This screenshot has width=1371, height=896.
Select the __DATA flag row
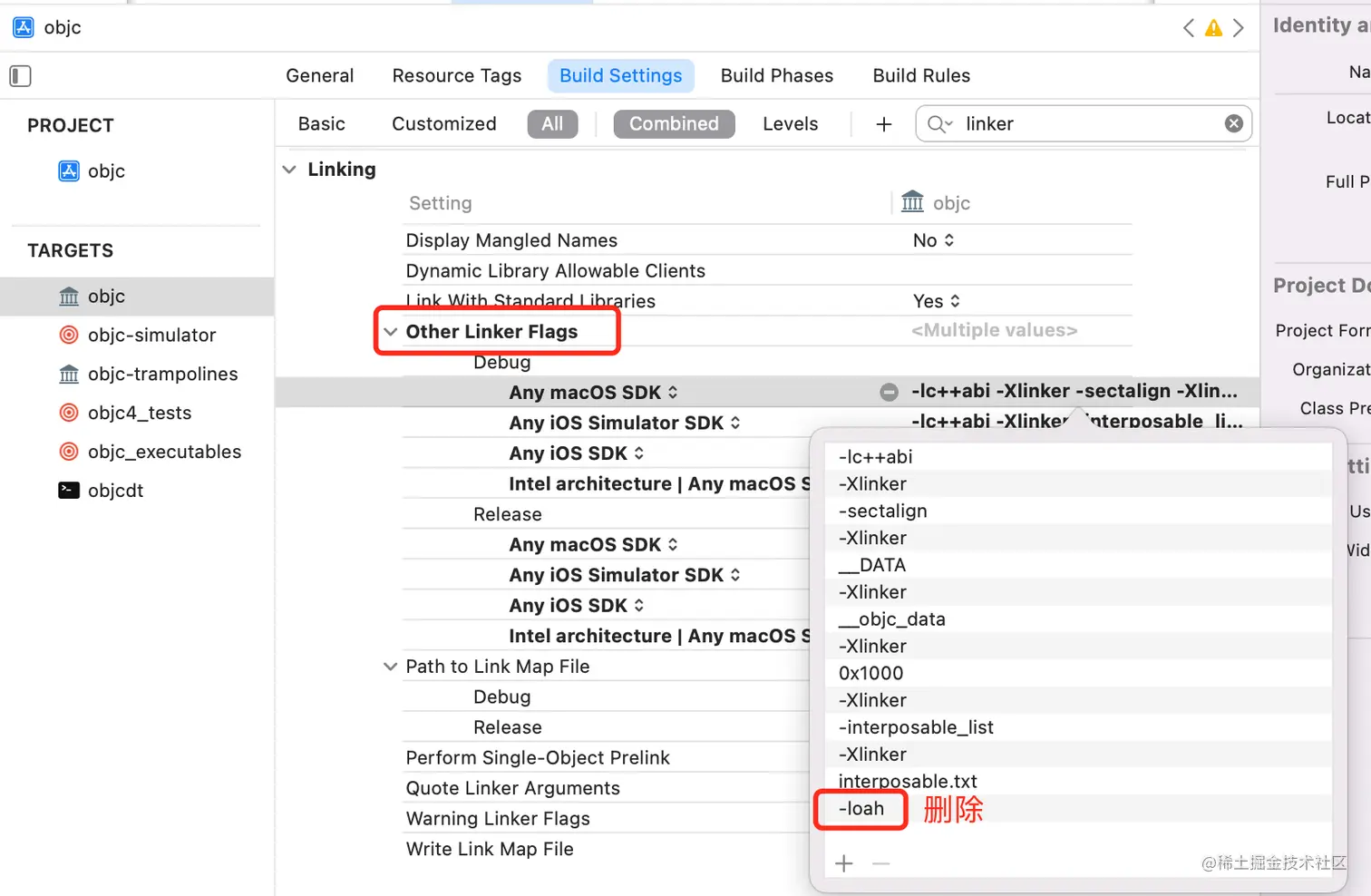tap(1079, 565)
